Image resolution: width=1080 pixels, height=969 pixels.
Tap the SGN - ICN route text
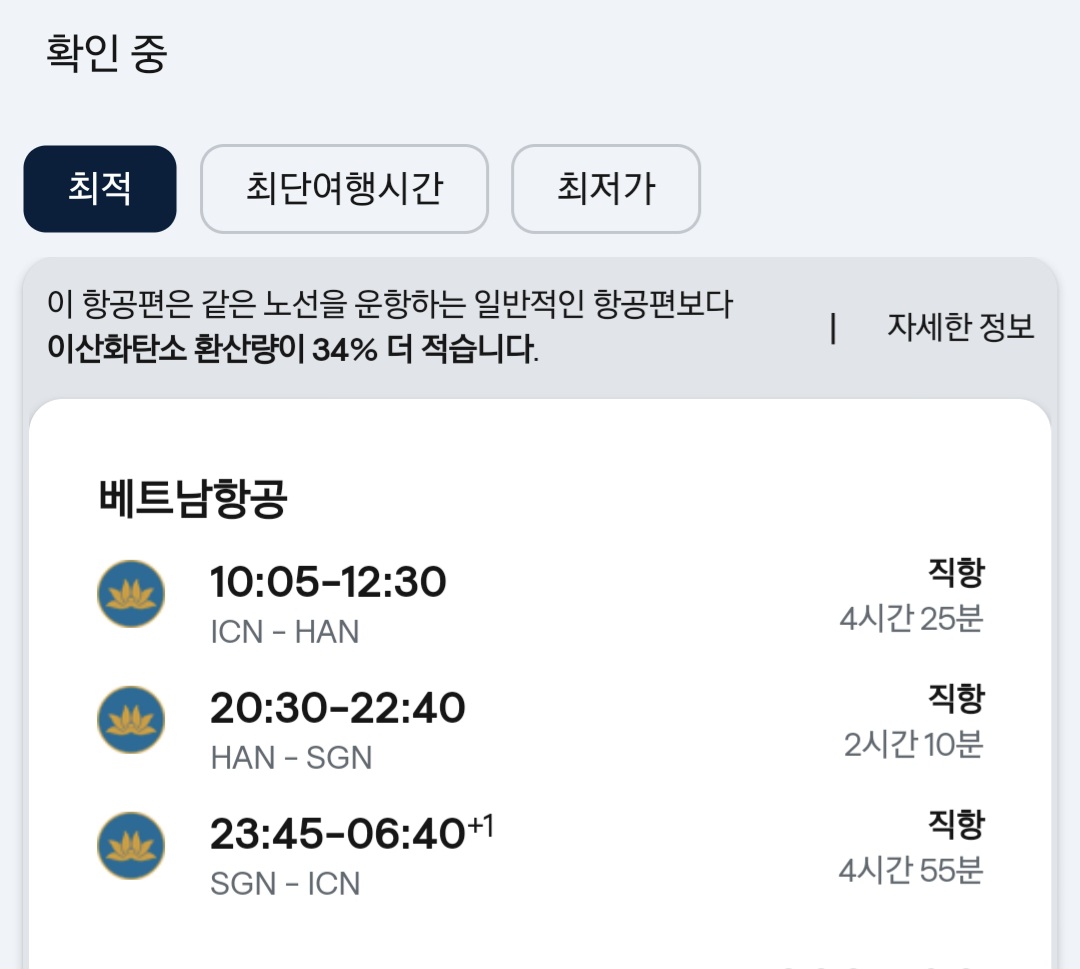[x=285, y=884]
